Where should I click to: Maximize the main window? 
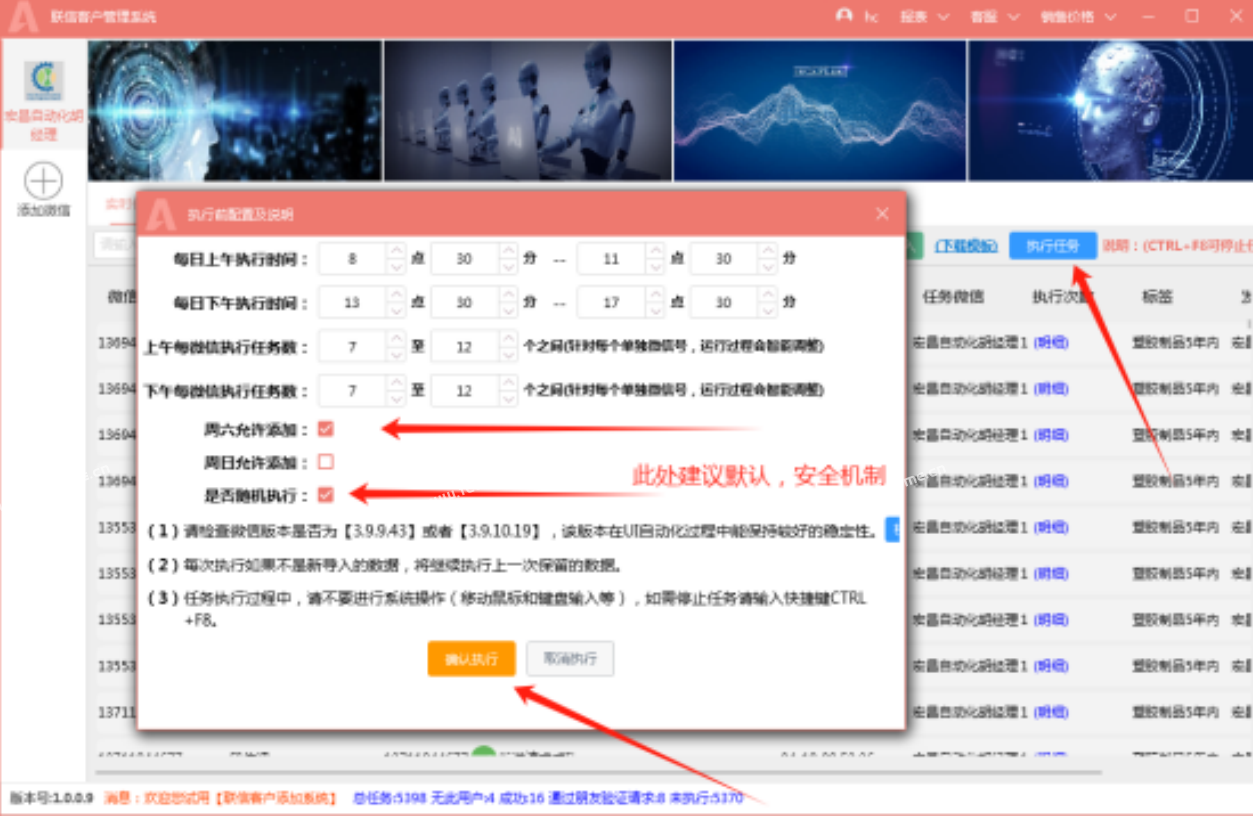click(x=1192, y=16)
